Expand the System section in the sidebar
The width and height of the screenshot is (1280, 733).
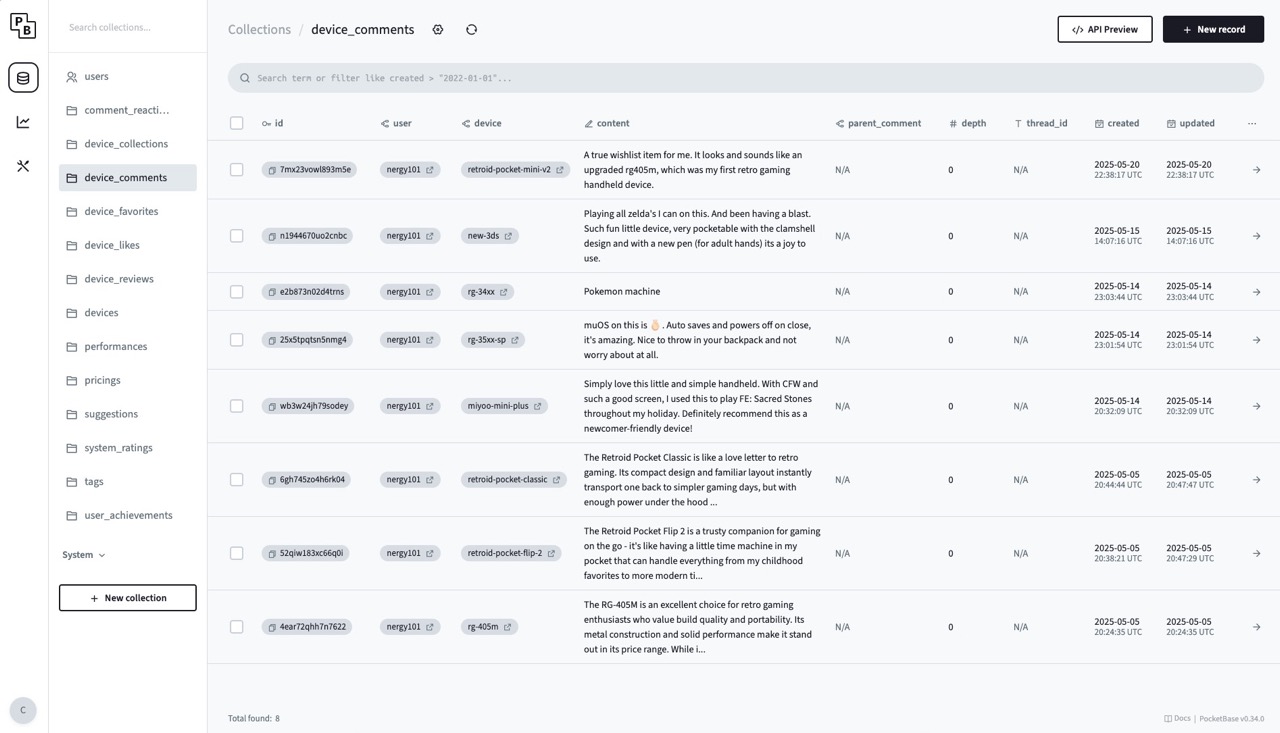pyautogui.click(x=83, y=554)
